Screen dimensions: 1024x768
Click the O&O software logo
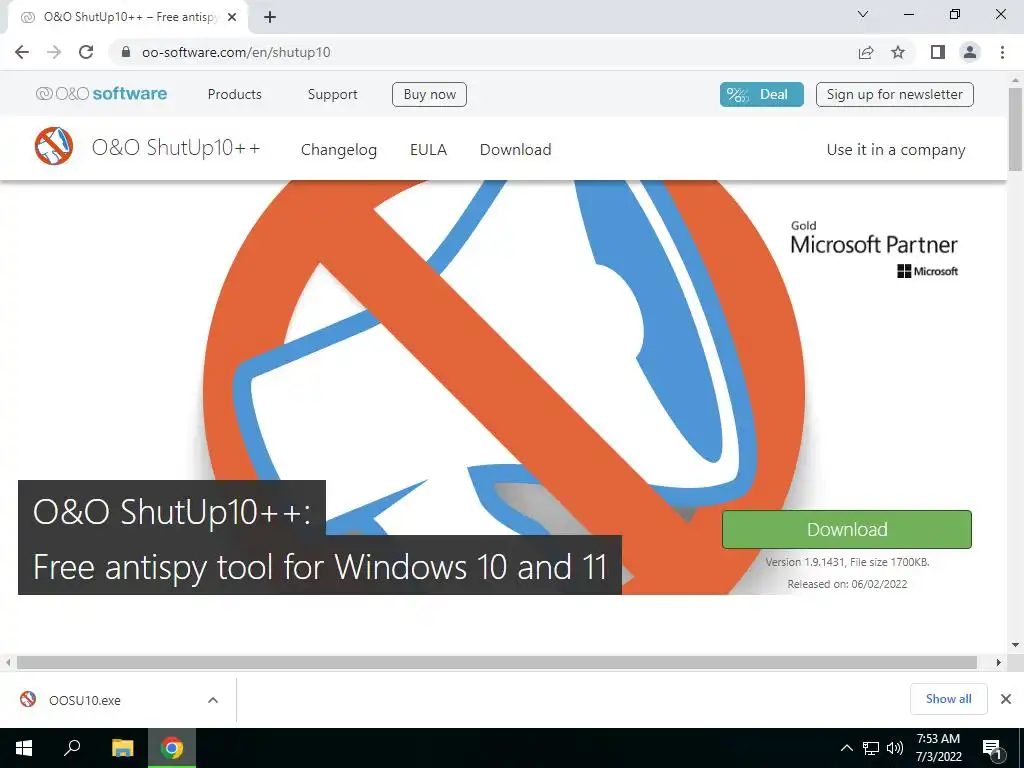(x=101, y=94)
